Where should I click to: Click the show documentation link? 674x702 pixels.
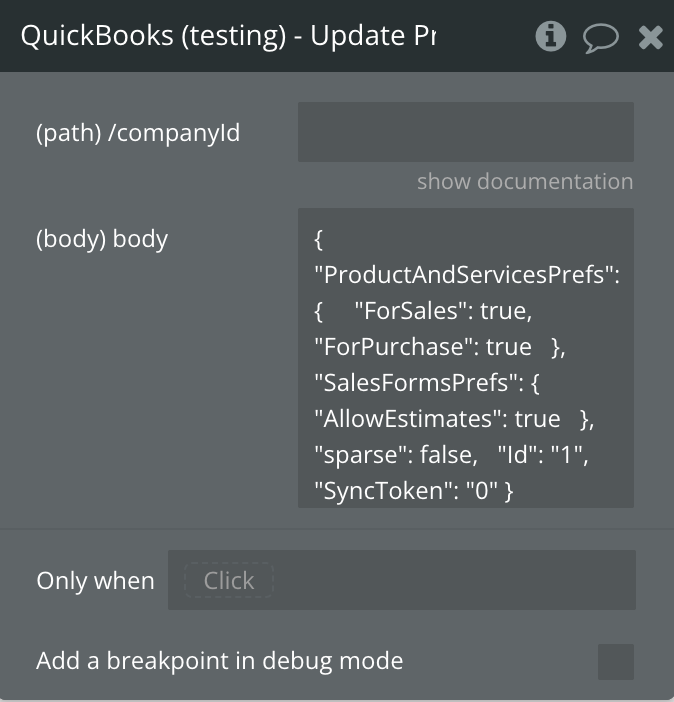(524, 182)
